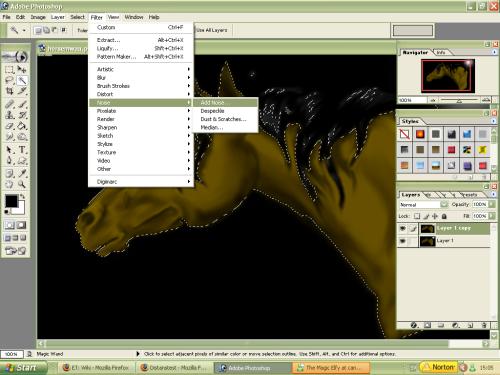
Task: Adjust the Navigator zoom slider
Action: (x=459, y=100)
